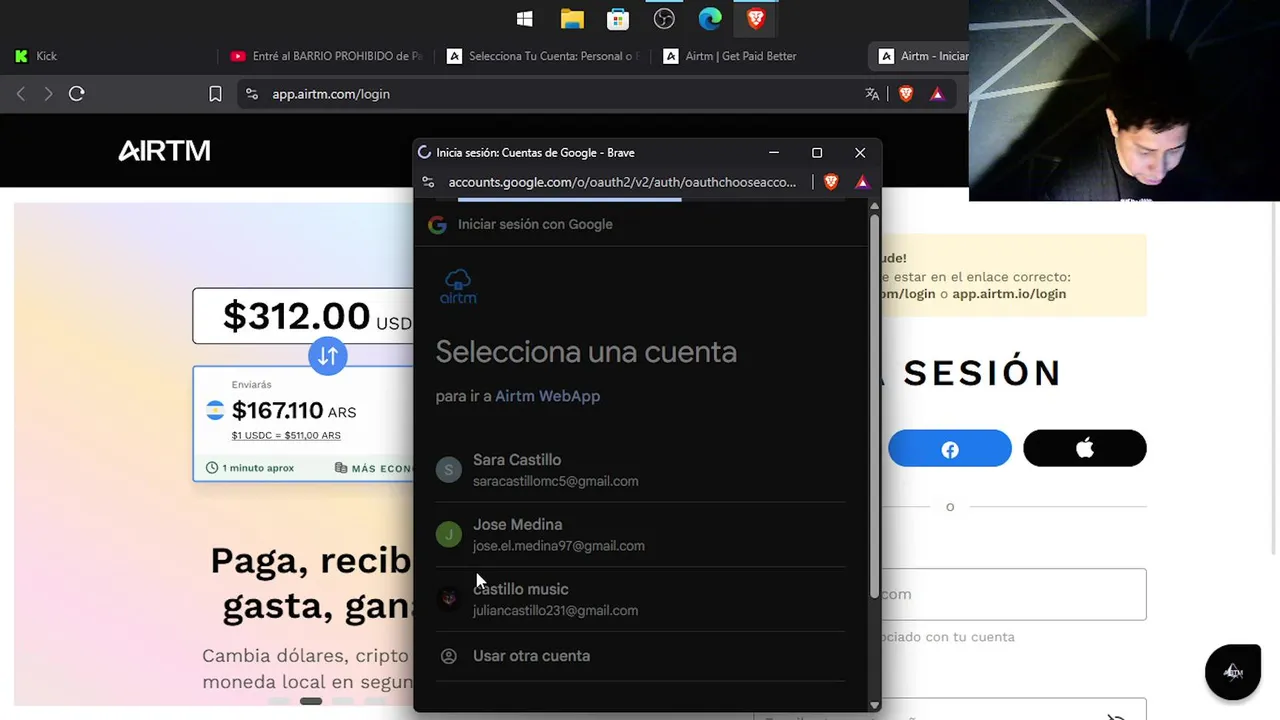Screen dimensions: 1280x720
Task: Click the accounts.google.com popup address bar
Action: [x=622, y=182]
